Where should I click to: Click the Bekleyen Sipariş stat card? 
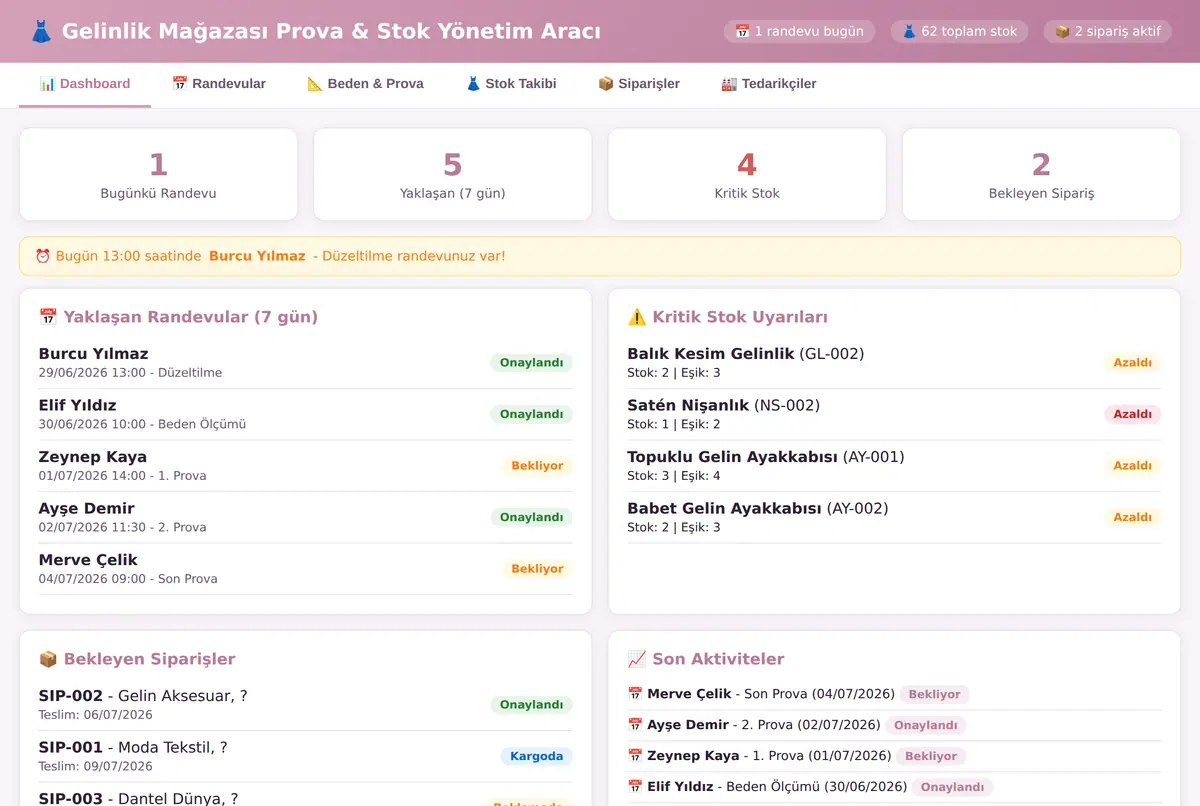(x=1041, y=174)
